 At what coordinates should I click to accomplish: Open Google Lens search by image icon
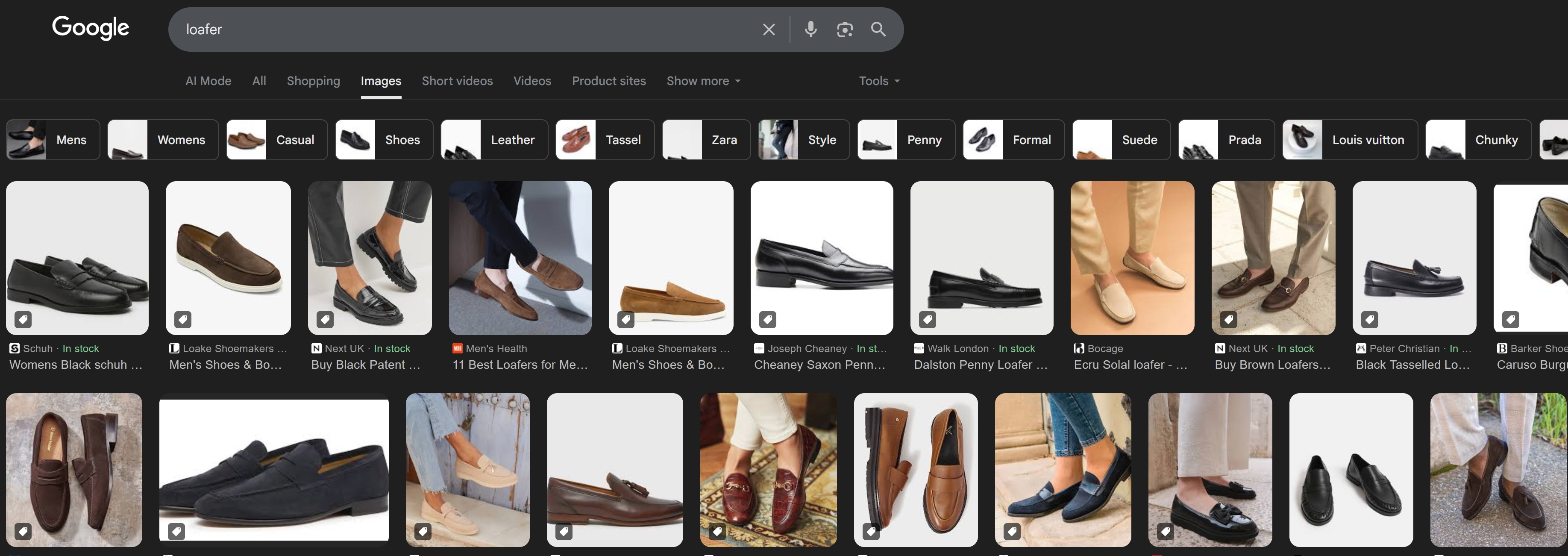click(x=844, y=29)
